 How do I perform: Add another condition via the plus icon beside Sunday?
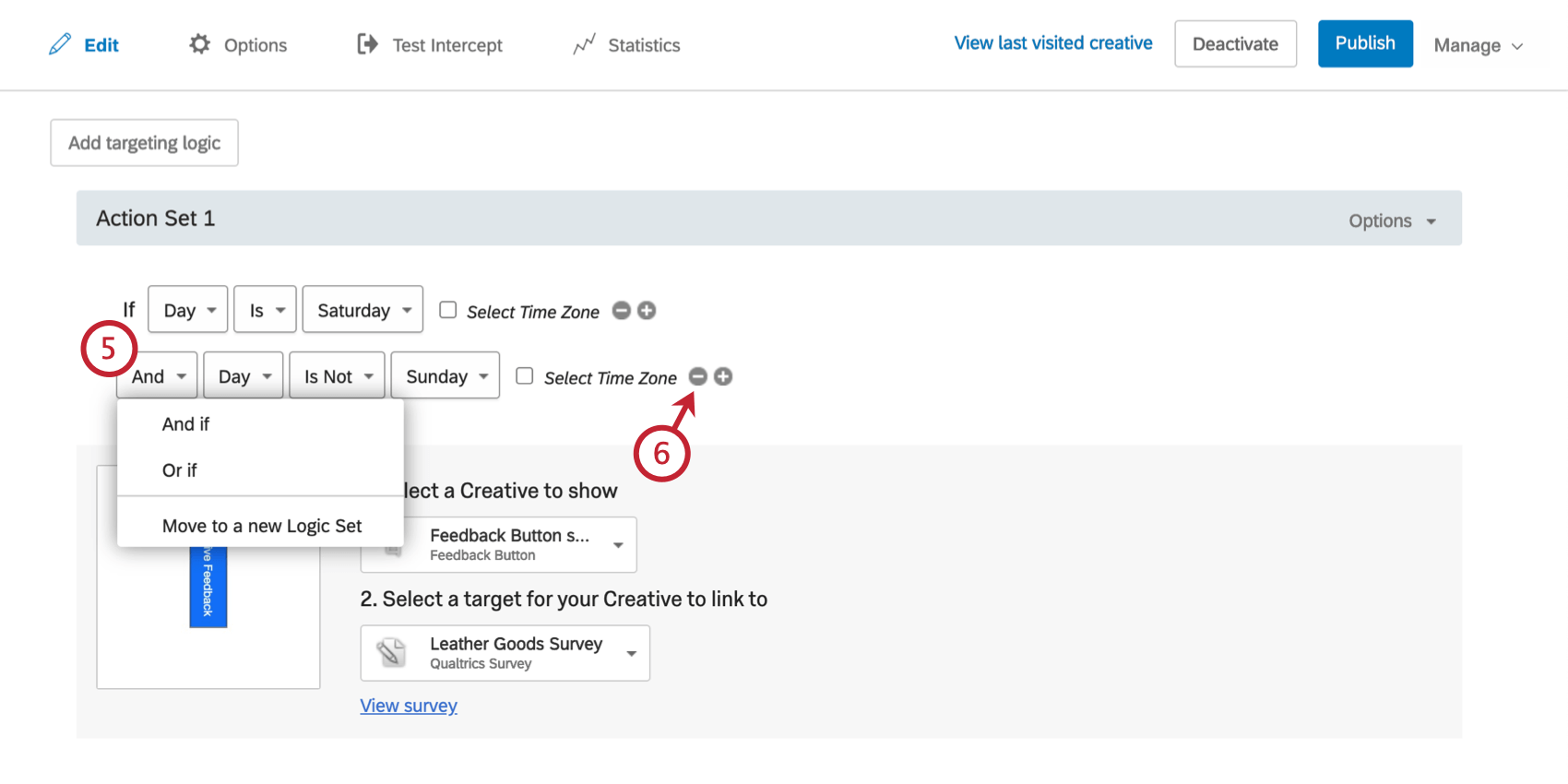(723, 376)
